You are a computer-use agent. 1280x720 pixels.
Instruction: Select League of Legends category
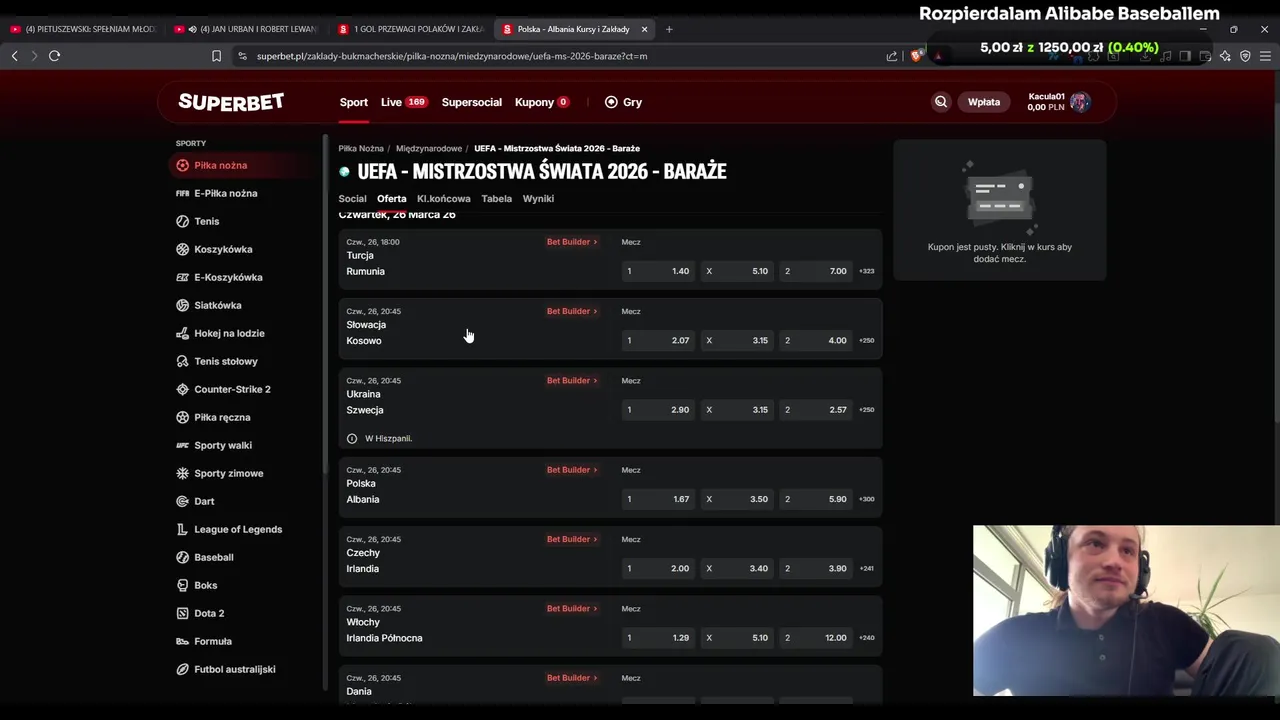coord(238,529)
